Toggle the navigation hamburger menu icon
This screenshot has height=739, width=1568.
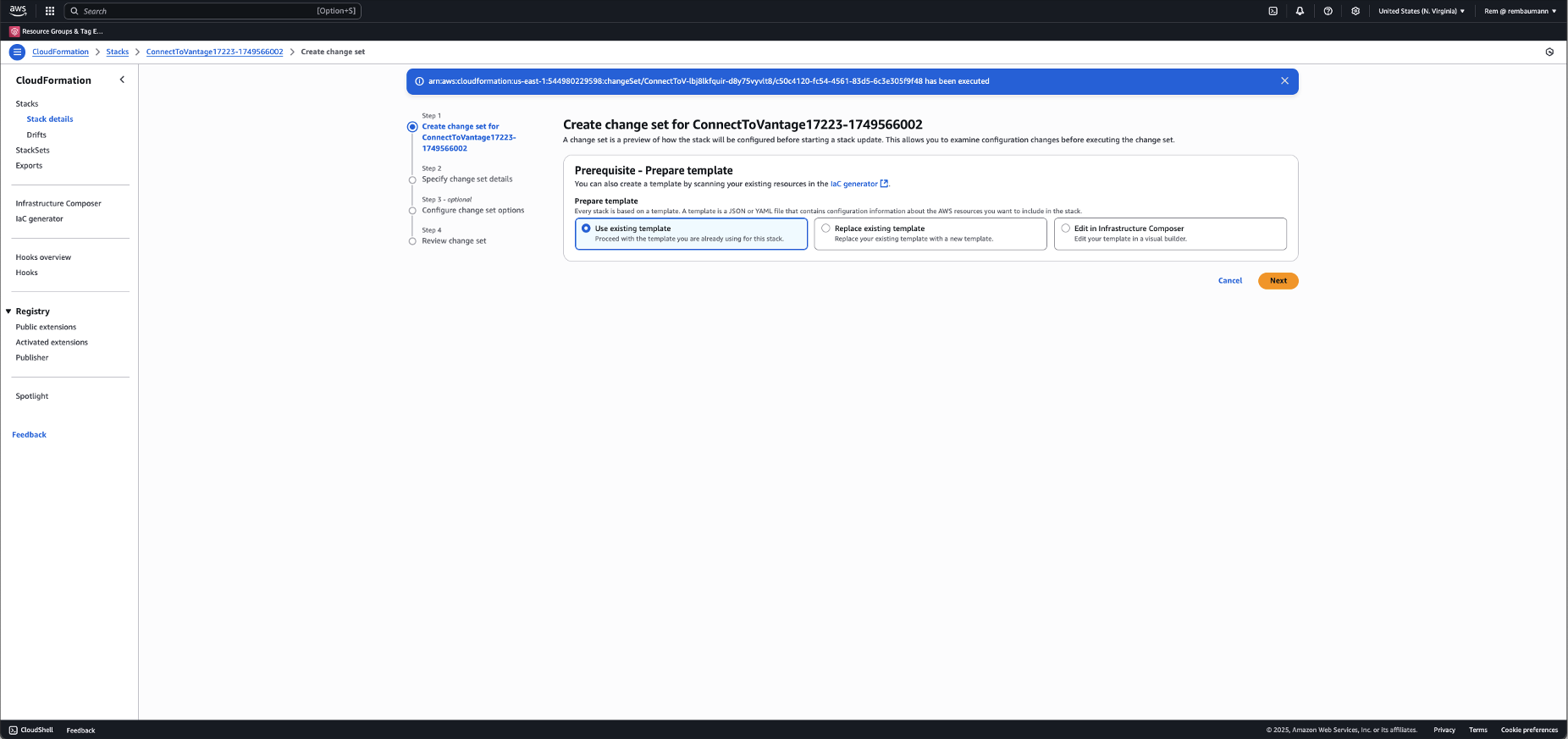(17, 52)
